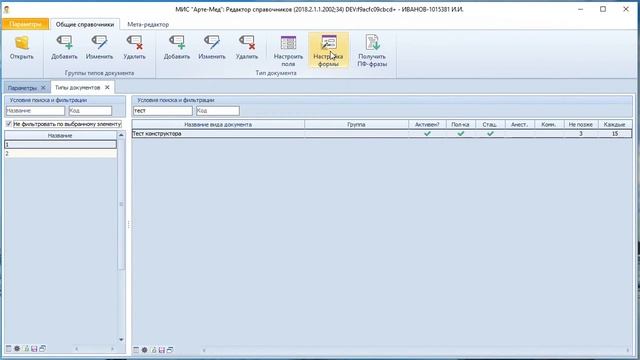Click gear icon below left list
The height and width of the screenshot is (360, 640).
17,349
